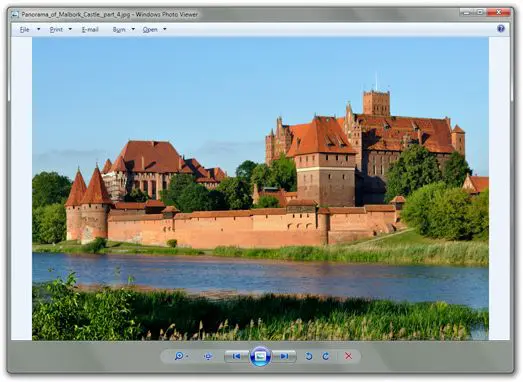This screenshot has width=523, height=382.
Task: Delete the photo with red X
Action: (349, 356)
